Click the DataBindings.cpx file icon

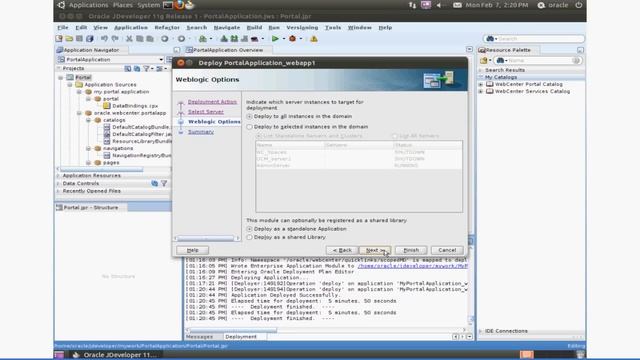pyautogui.click(x=107, y=106)
